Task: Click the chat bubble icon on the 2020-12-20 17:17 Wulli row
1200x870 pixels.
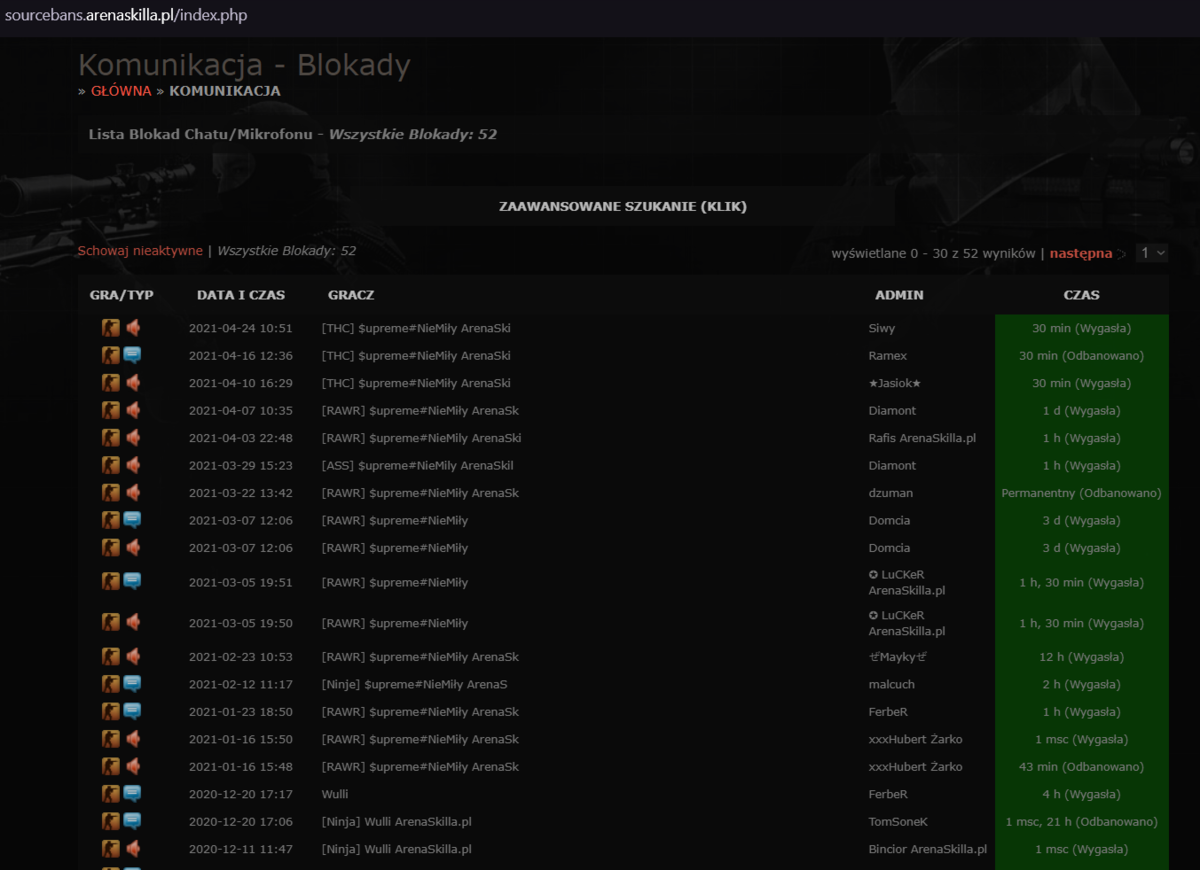Action: [132, 794]
